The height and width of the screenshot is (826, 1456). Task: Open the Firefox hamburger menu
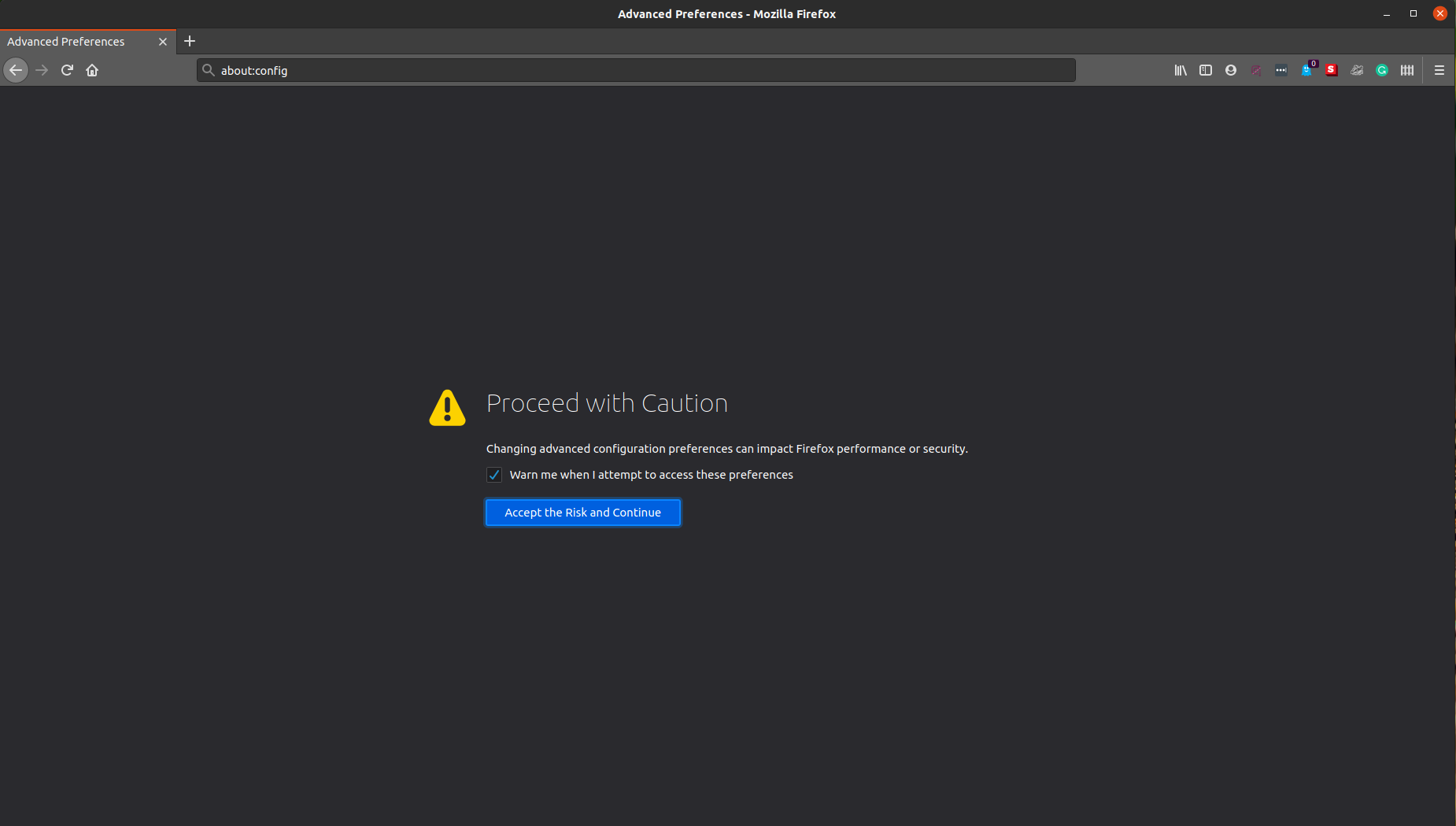tap(1439, 70)
